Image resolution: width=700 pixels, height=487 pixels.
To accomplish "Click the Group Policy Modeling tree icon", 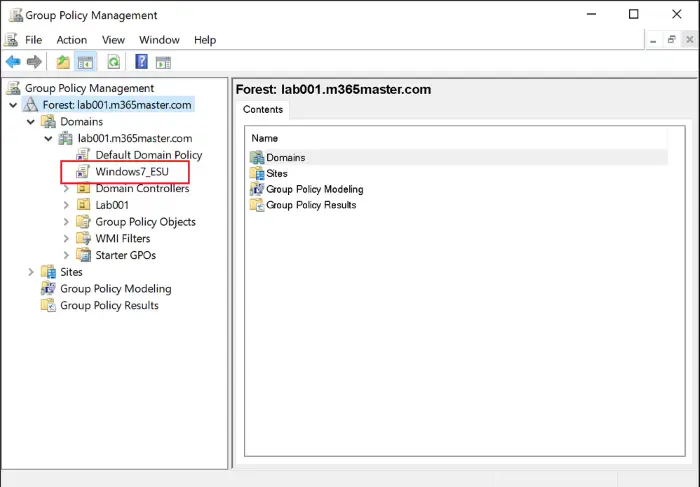I will pyautogui.click(x=48, y=289).
